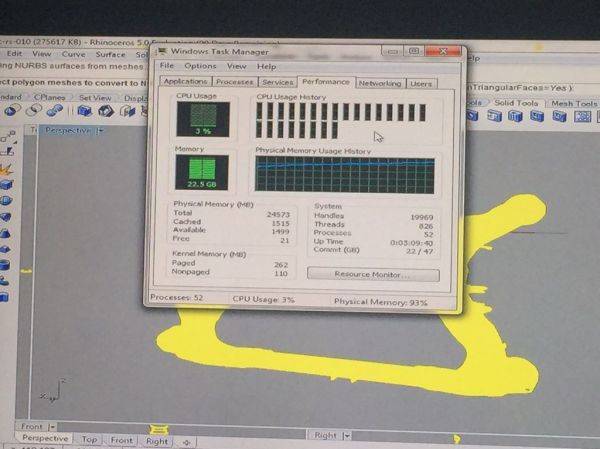Open Rhino's Surface menu

(110, 55)
